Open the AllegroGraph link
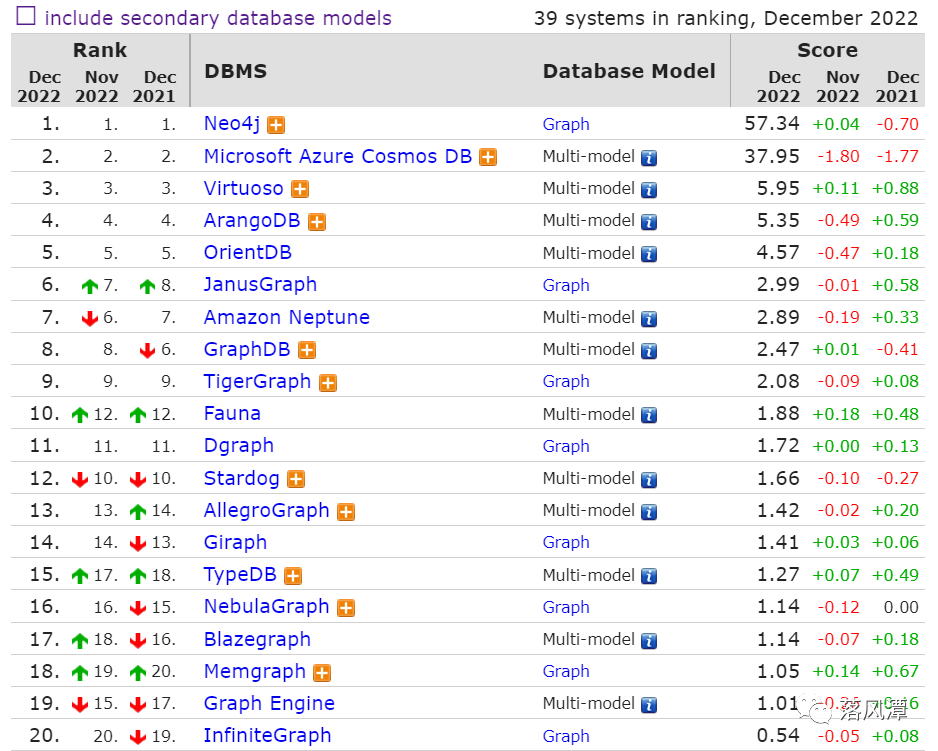The height and width of the screenshot is (751, 938). click(x=267, y=511)
